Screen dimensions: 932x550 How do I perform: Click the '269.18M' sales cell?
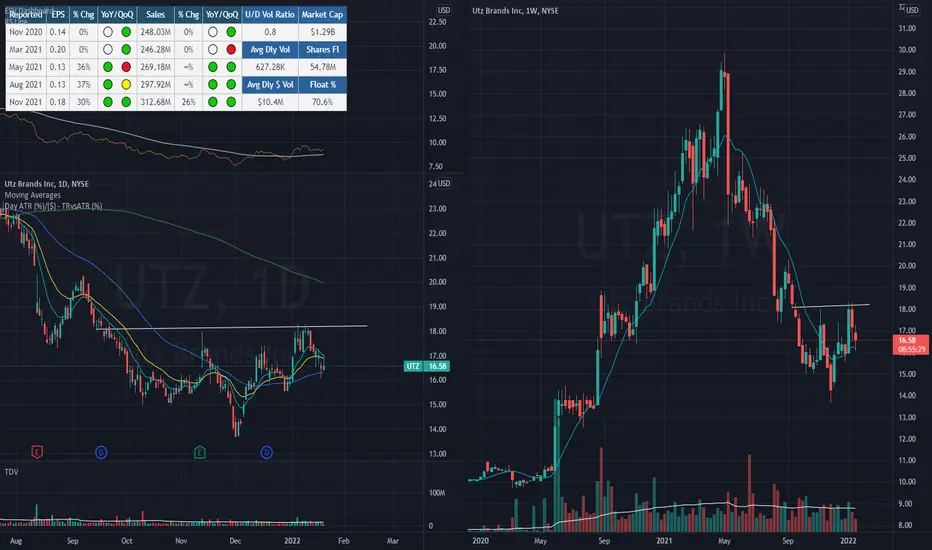pyautogui.click(x=156, y=67)
